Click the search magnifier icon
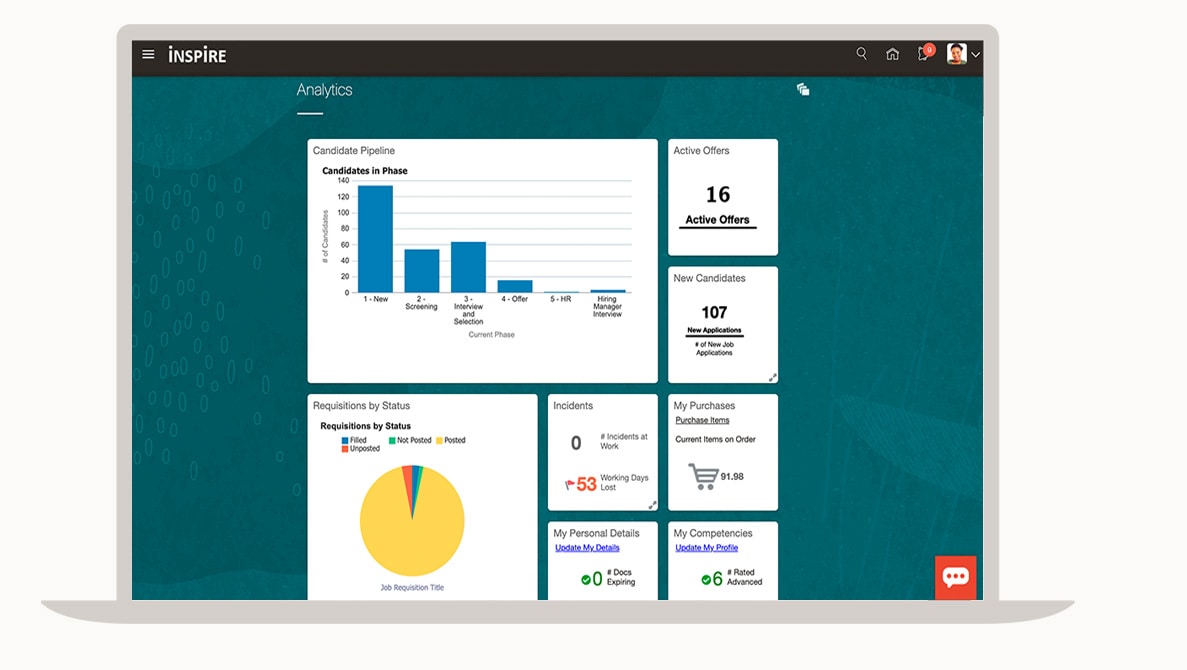The image size is (1187, 670). tap(861, 54)
